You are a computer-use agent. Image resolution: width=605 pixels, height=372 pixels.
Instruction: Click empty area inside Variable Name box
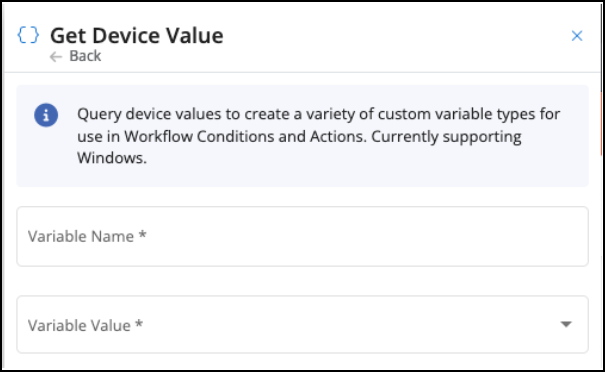(x=367, y=236)
